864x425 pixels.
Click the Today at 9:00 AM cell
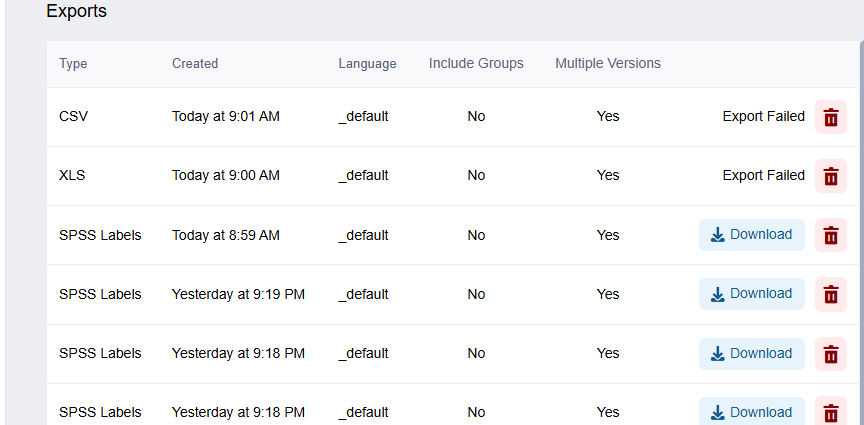pyautogui.click(x=225, y=175)
